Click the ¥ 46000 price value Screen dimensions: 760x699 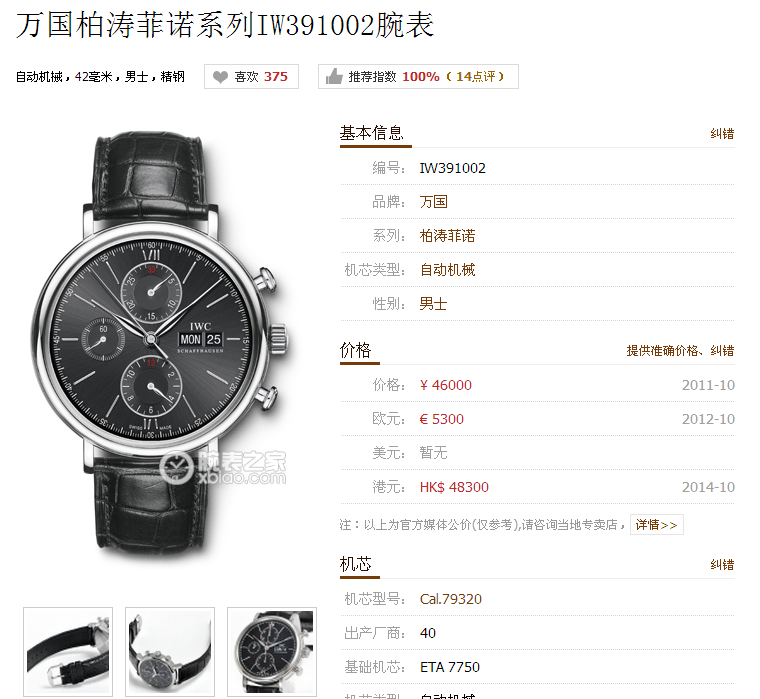[x=445, y=385]
